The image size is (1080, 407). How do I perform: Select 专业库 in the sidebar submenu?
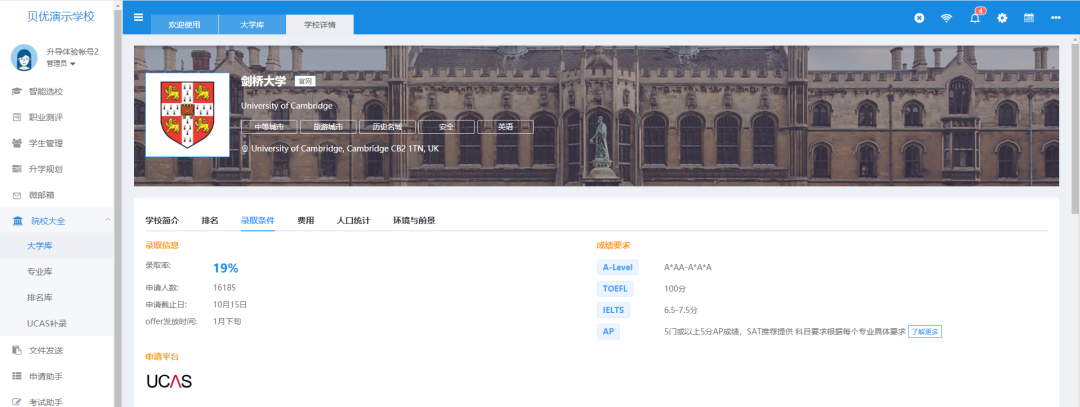[40, 272]
